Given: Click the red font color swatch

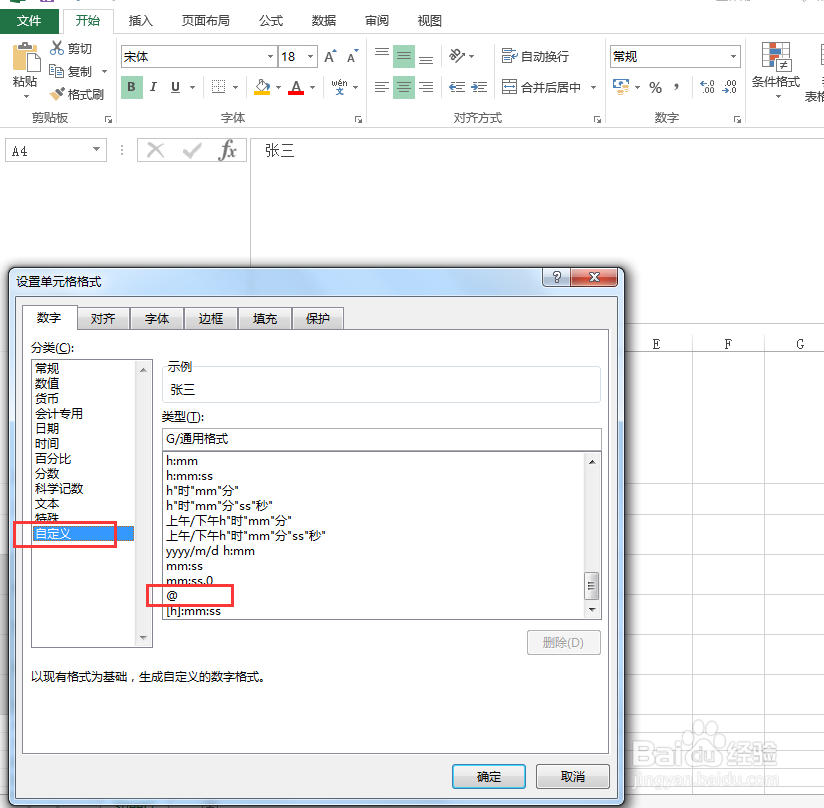Looking at the screenshot, I should 296,94.
